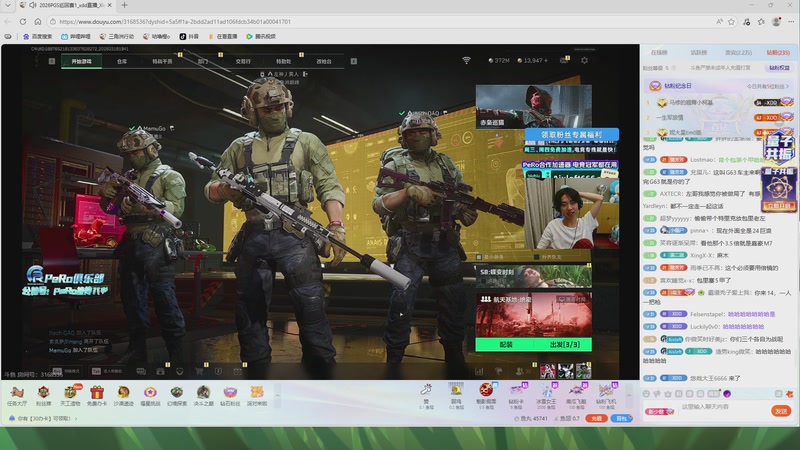Click username Felsenstapel in chat
800x450 pixels.
click(707, 314)
